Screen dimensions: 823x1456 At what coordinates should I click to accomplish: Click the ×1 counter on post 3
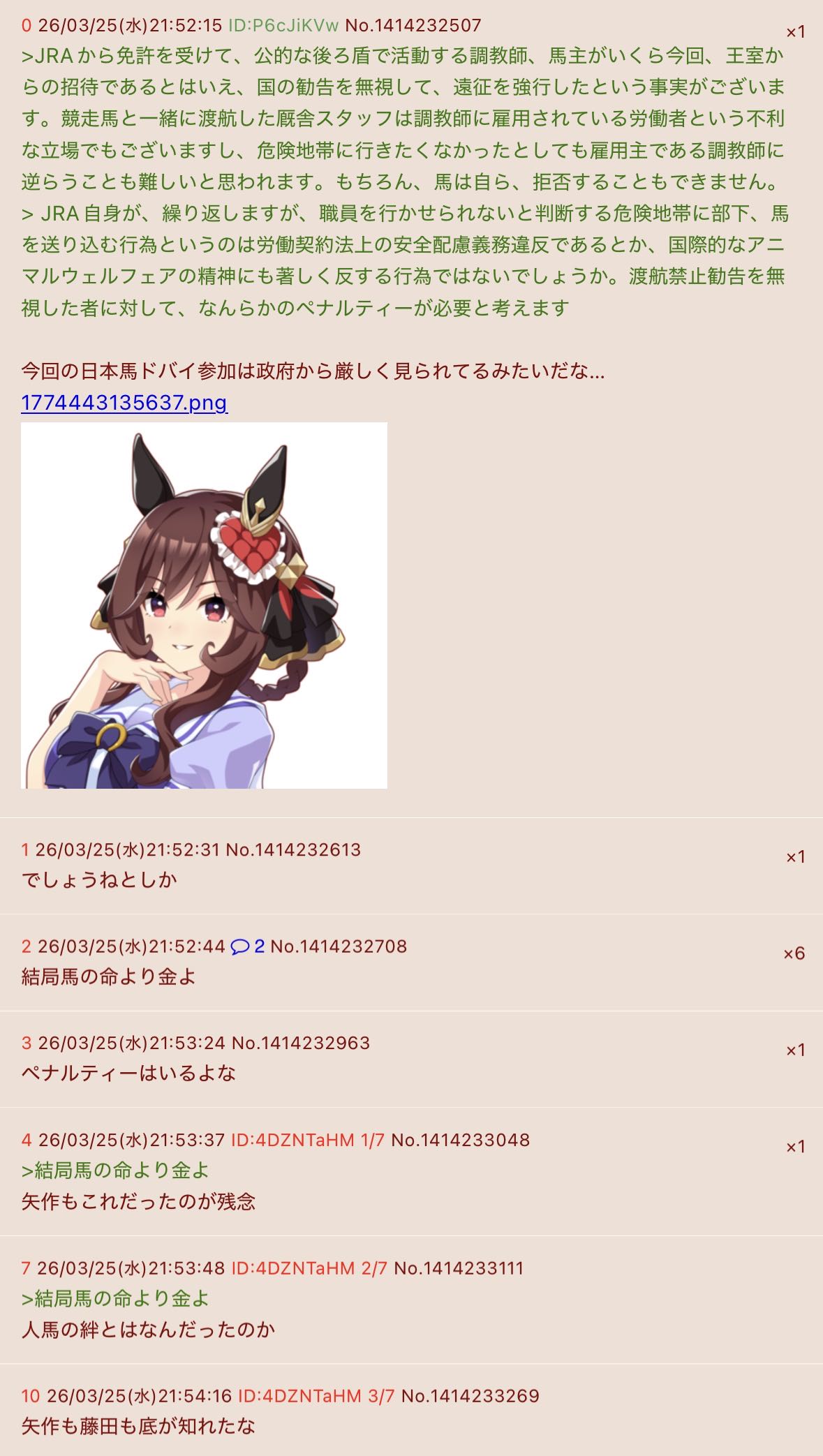point(796,1050)
